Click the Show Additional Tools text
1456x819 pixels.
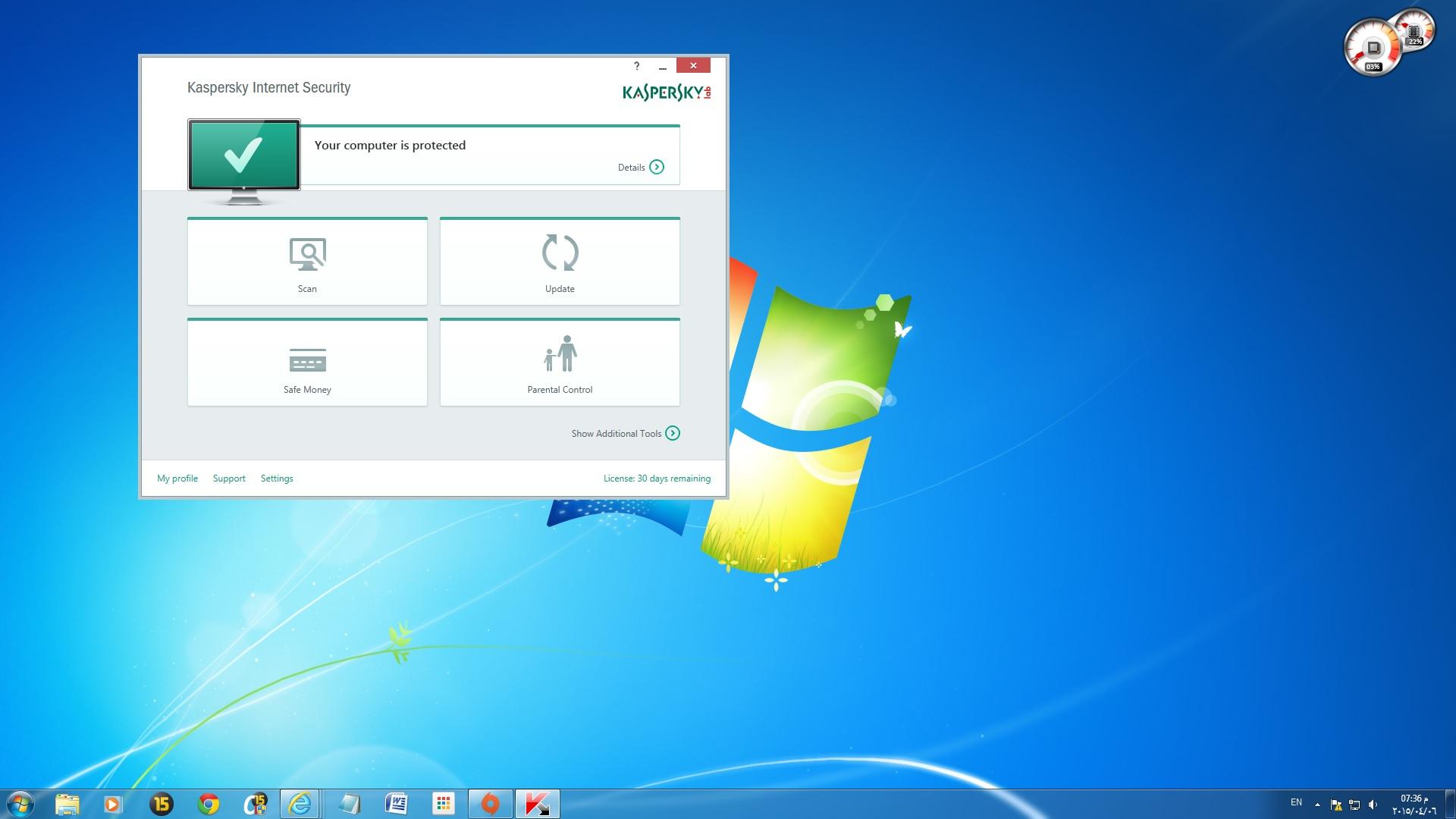tap(617, 434)
